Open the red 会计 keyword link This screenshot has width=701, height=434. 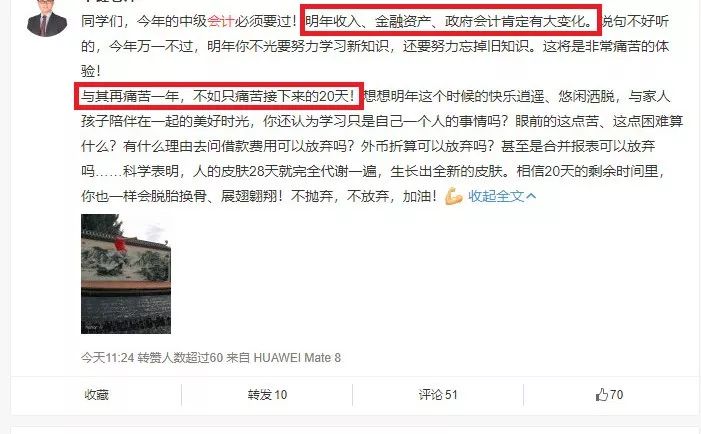click(x=221, y=21)
